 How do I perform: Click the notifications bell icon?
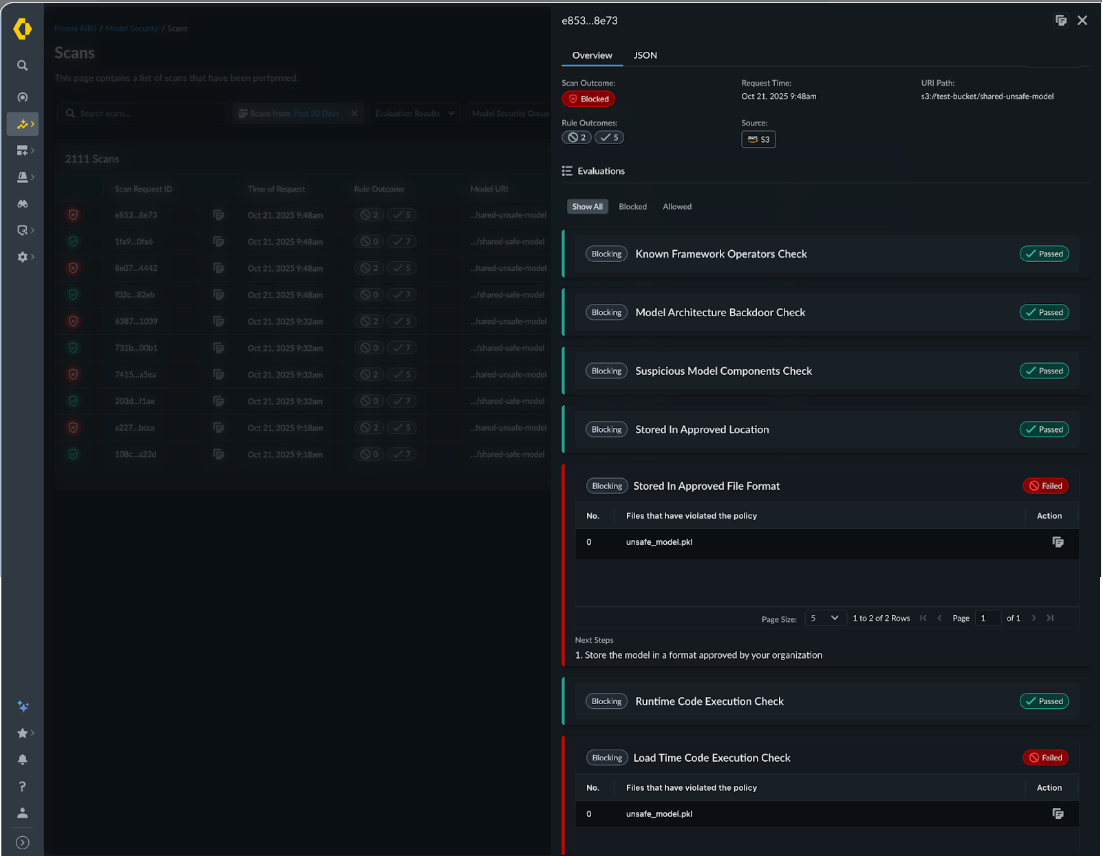coord(22,760)
